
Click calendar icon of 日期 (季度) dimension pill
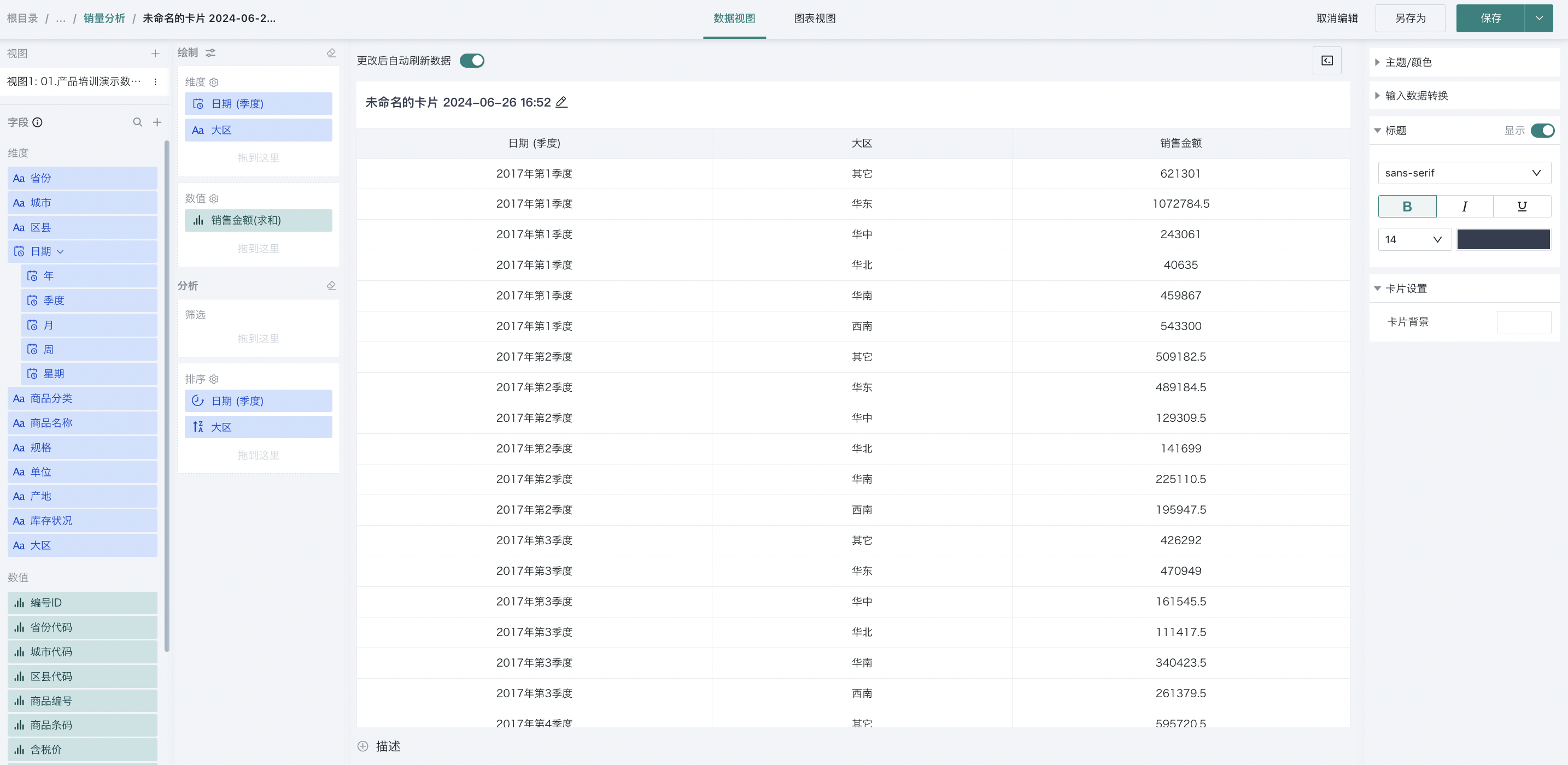(198, 104)
